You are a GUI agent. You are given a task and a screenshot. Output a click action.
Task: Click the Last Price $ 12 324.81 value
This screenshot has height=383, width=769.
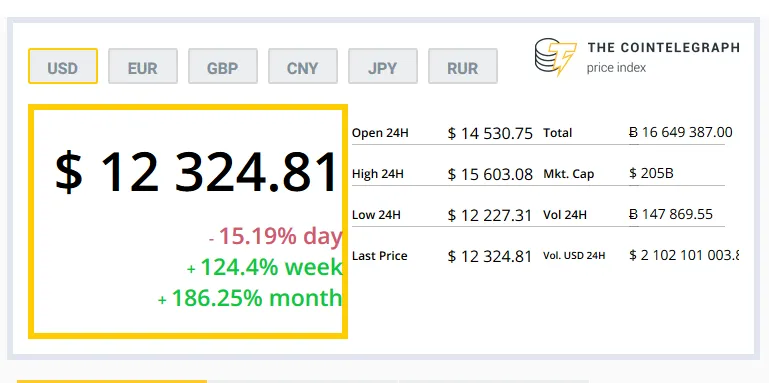pos(489,256)
